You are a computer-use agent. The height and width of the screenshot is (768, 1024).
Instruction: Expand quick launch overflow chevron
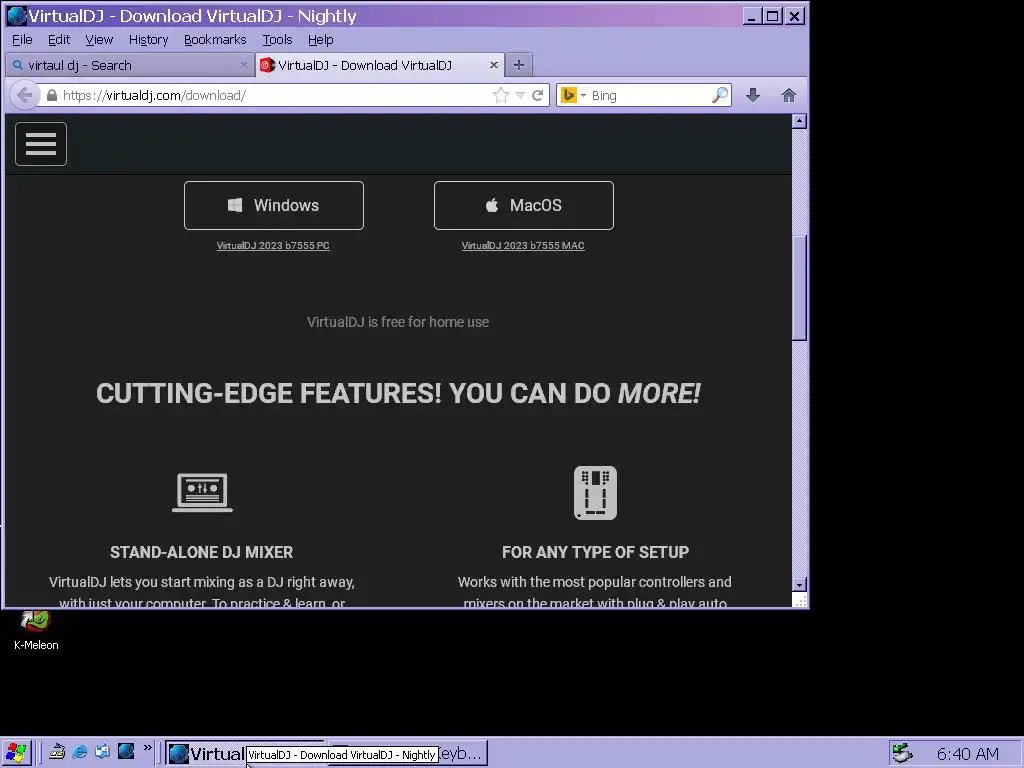(x=147, y=748)
